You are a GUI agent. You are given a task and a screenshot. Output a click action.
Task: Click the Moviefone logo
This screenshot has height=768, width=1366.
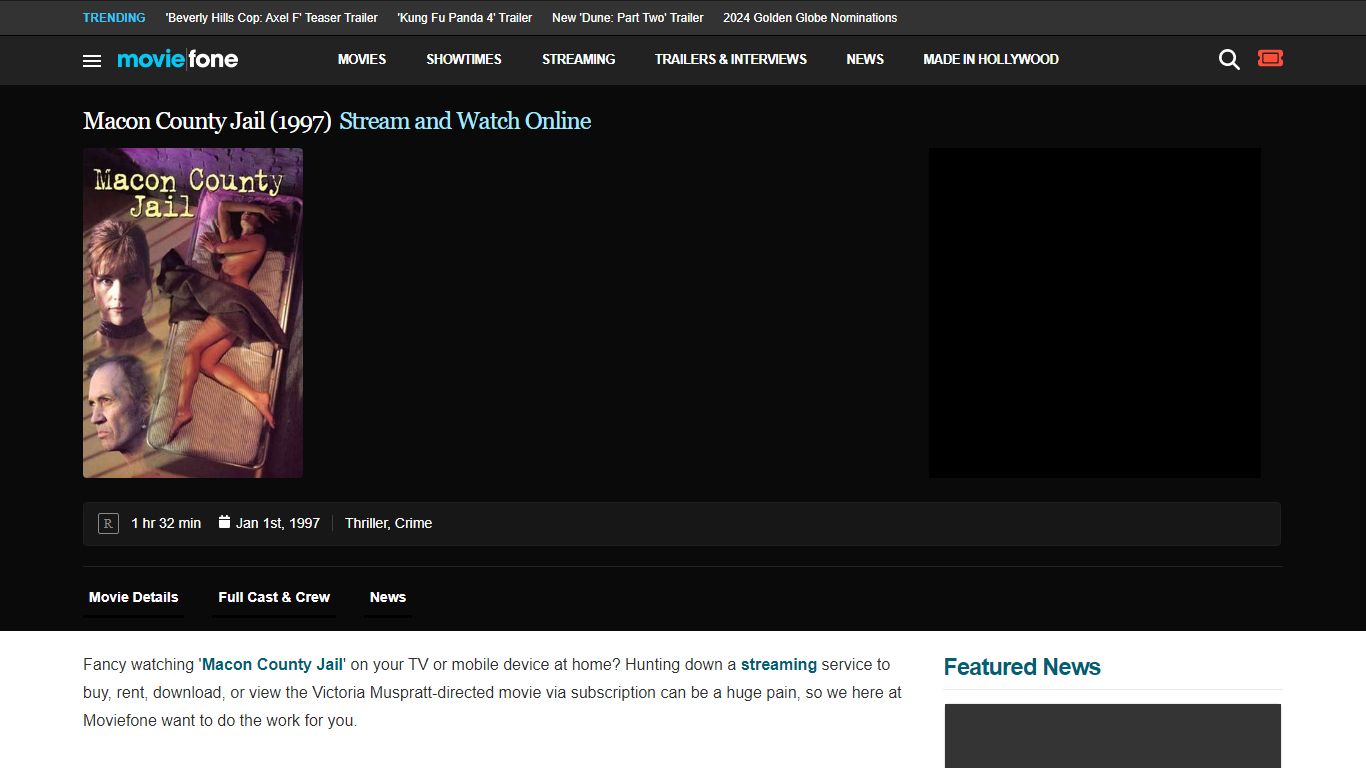[x=178, y=59]
